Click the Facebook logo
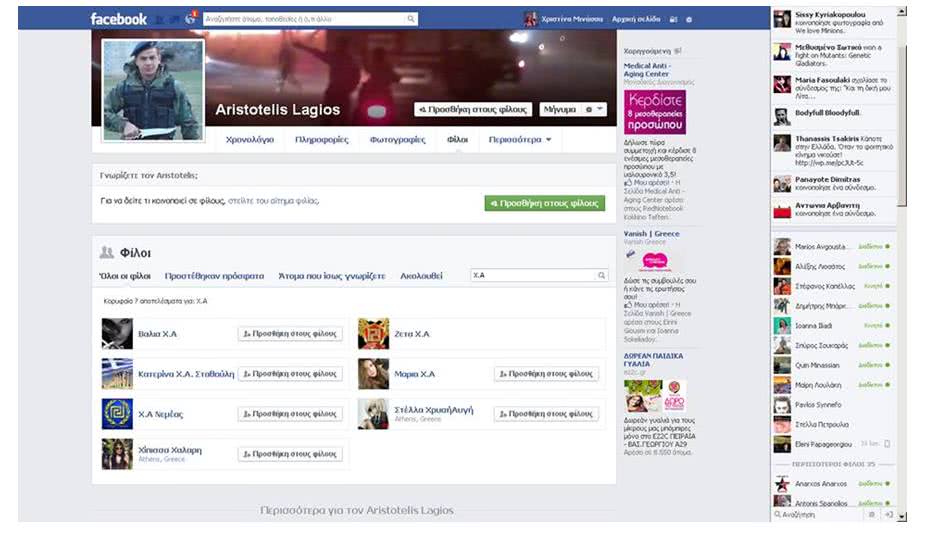This screenshot has height=533, width=927. point(118,19)
